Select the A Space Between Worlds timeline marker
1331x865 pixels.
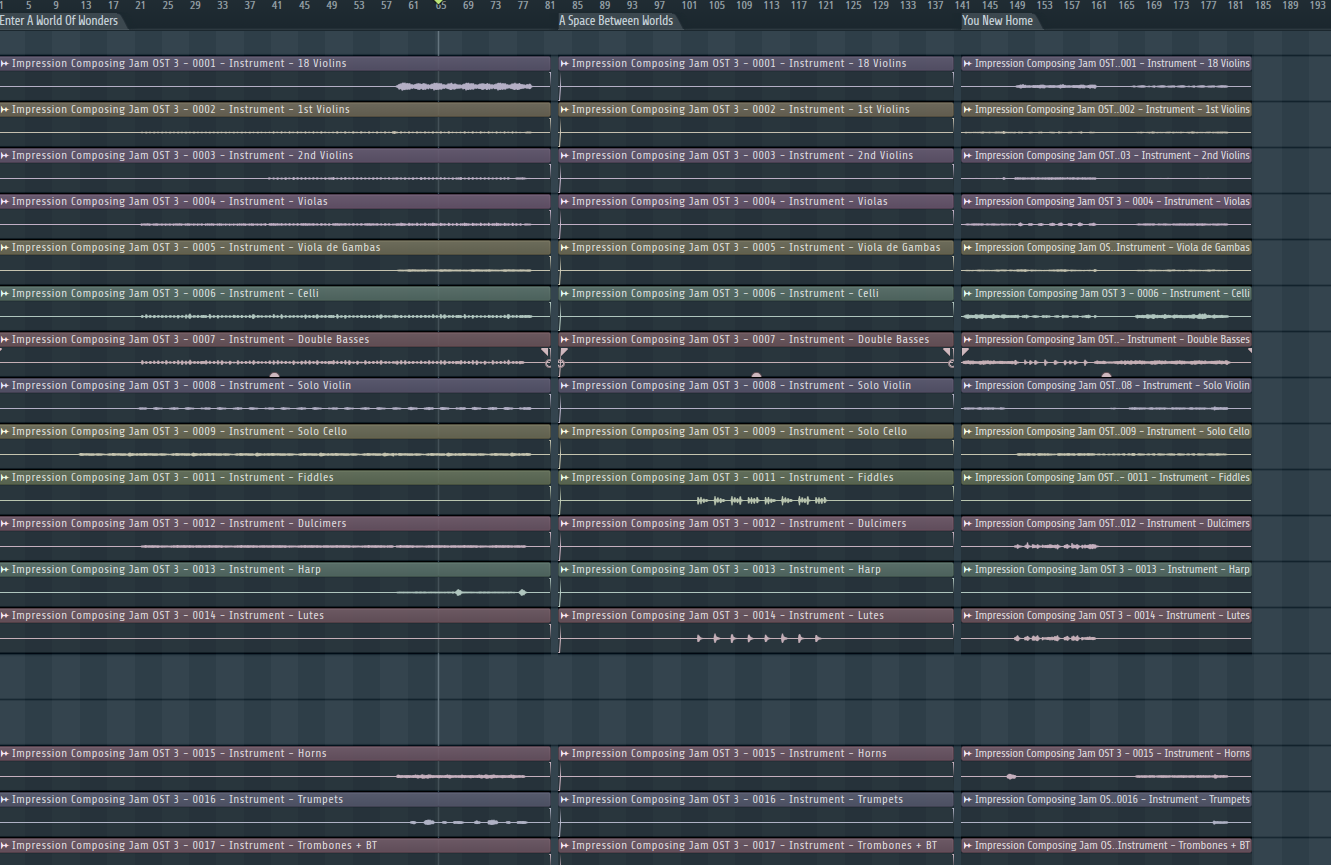[x=617, y=21]
